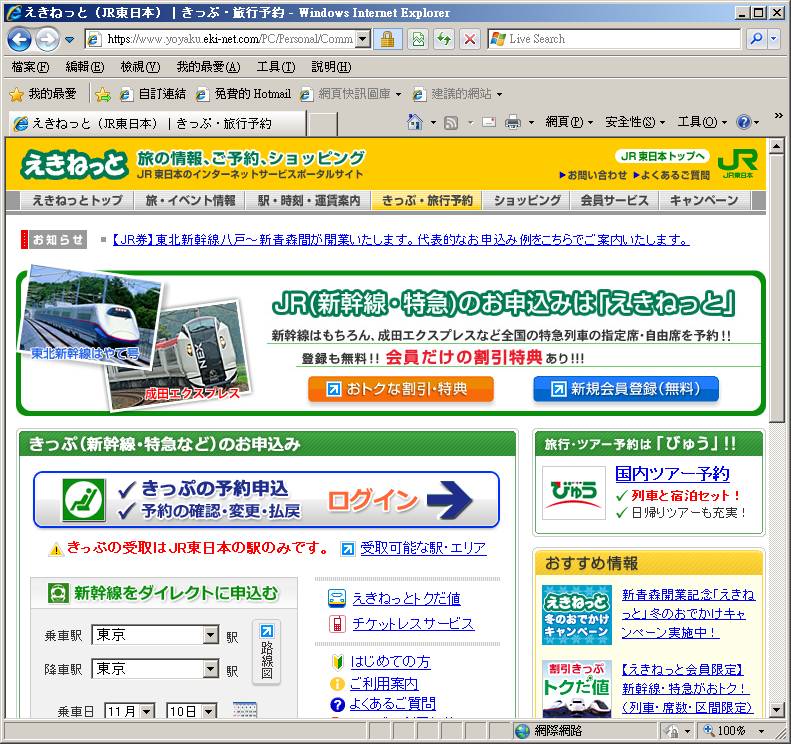Expand the address bar URL history dropdown
791x744 pixels.
(x=363, y=39)
